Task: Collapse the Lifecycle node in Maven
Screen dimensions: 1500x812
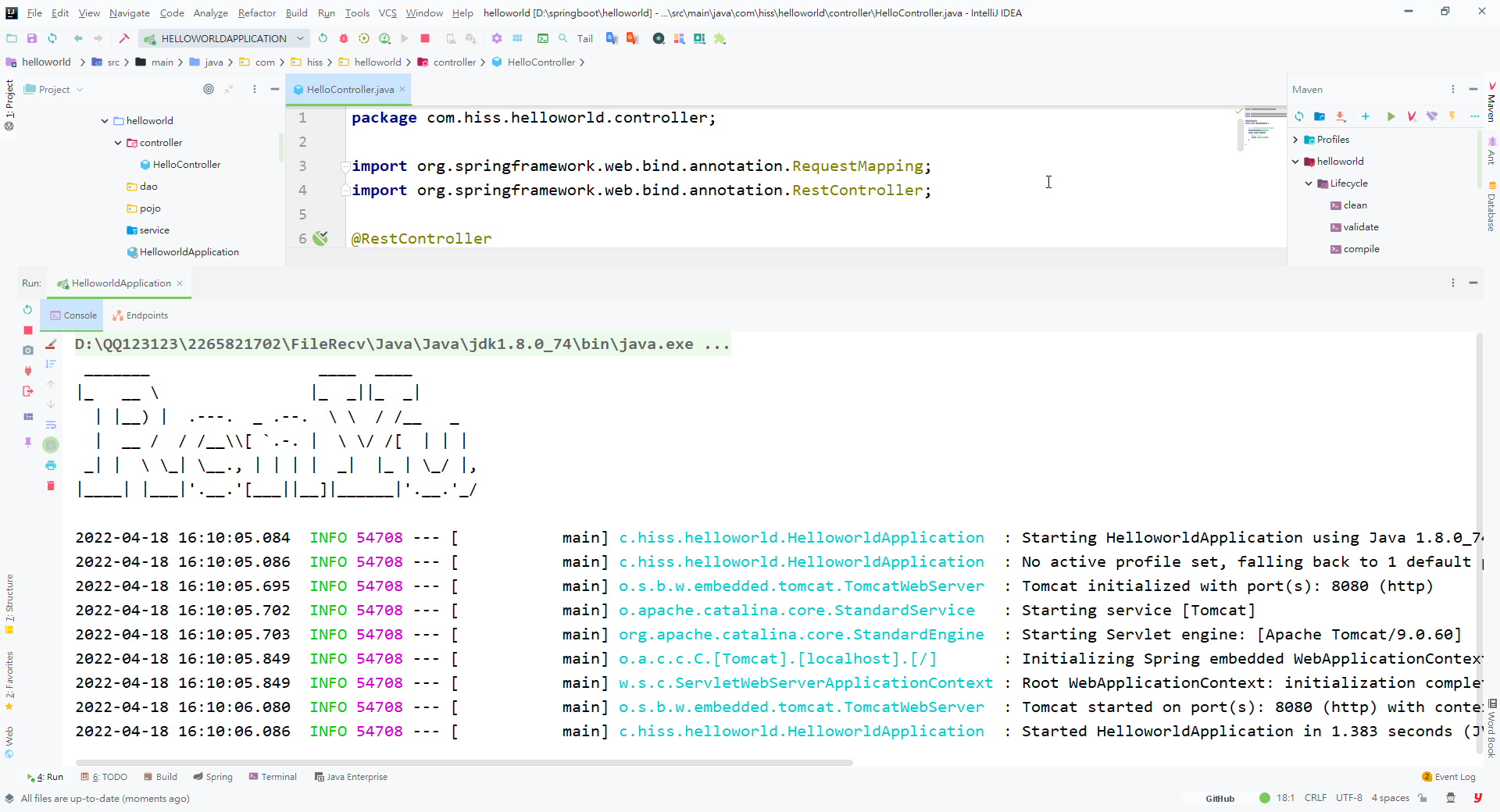Action: [x=1309, y=183]
